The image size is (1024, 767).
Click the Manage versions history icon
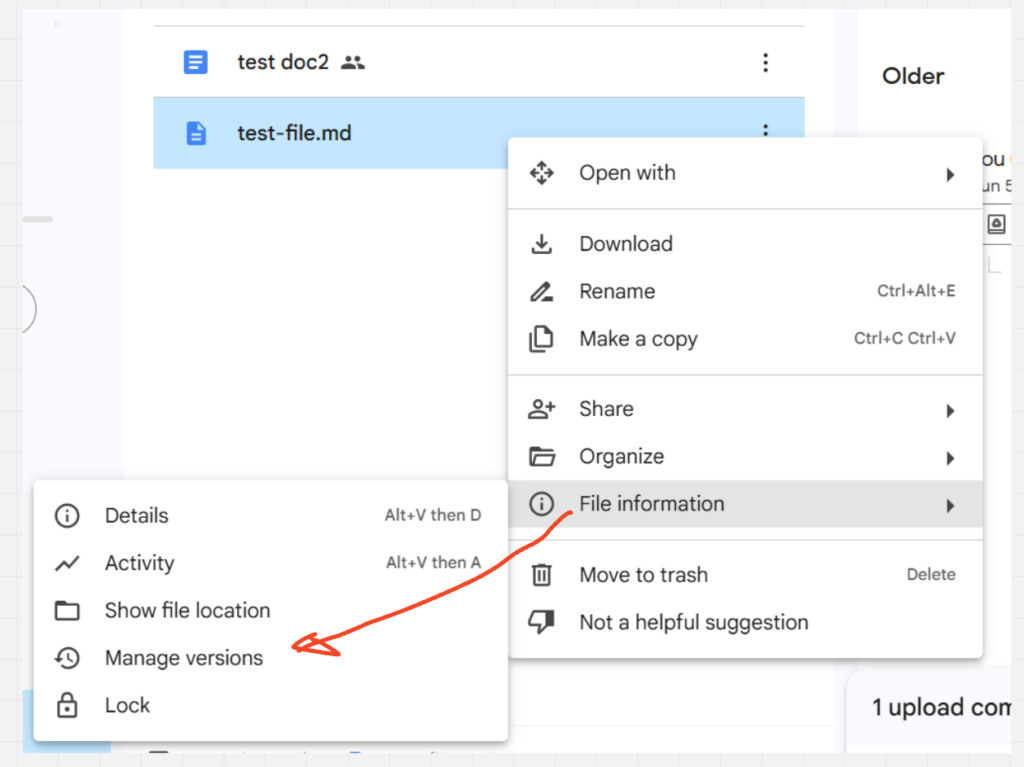click(67, 658)
